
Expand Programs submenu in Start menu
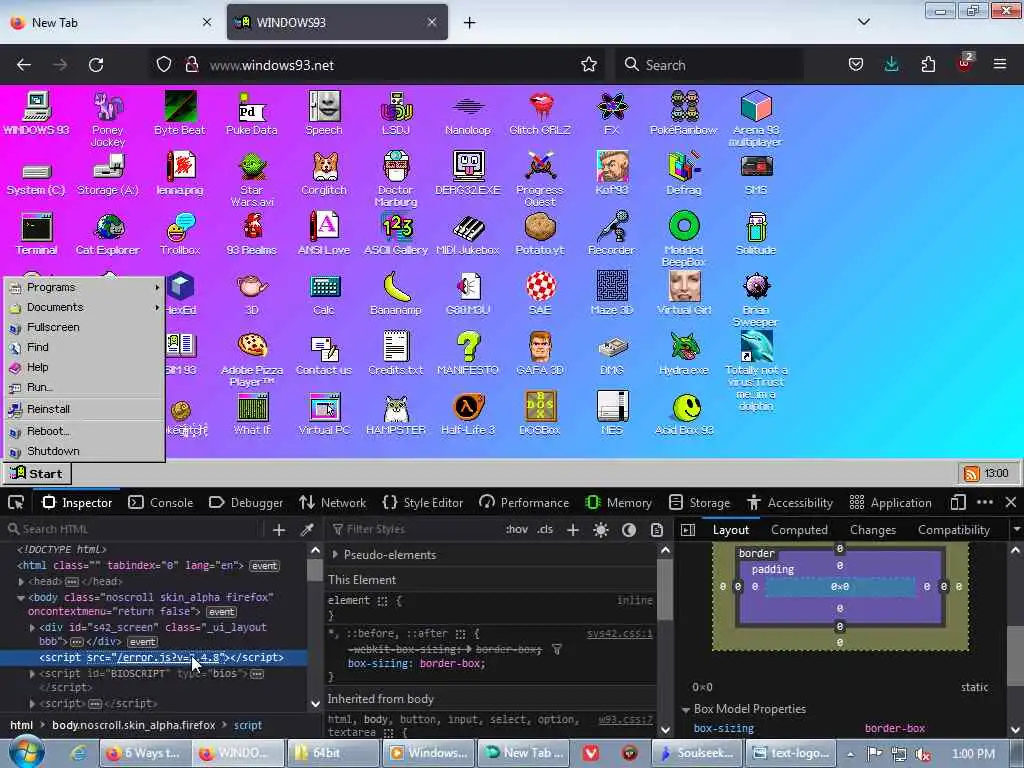tap(84, 287)
